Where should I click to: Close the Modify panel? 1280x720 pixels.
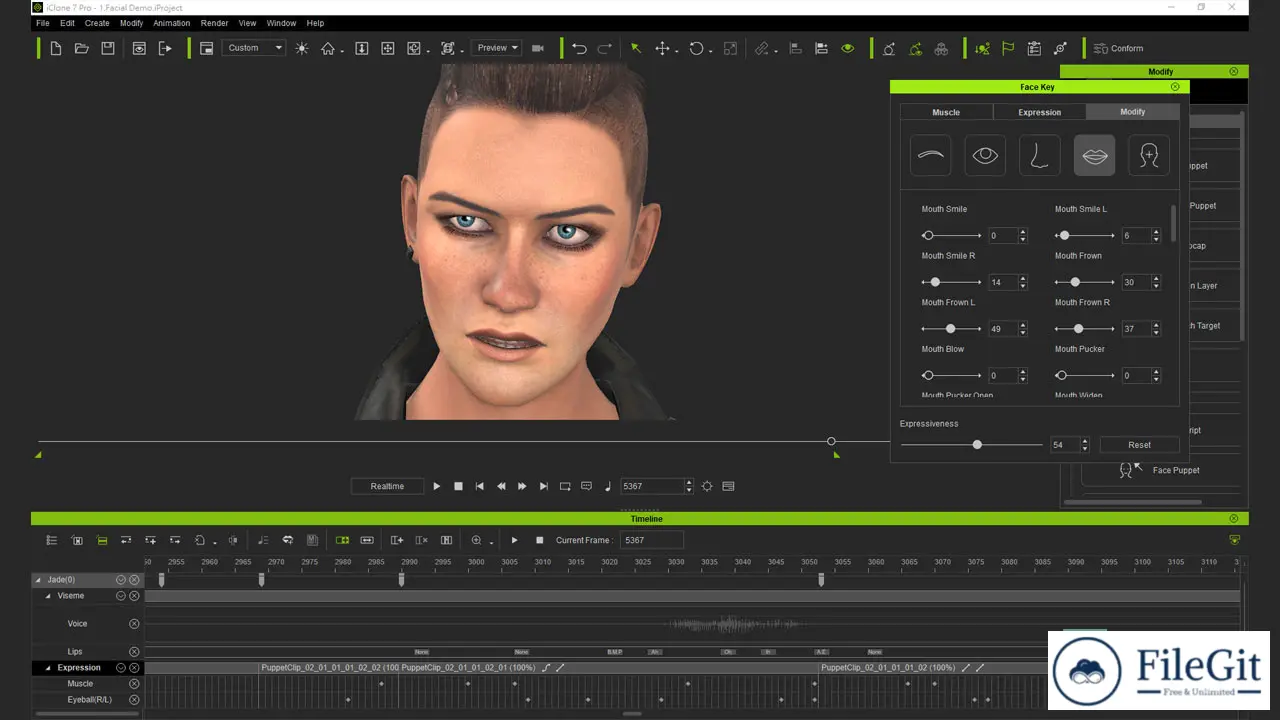(1233, 71)
